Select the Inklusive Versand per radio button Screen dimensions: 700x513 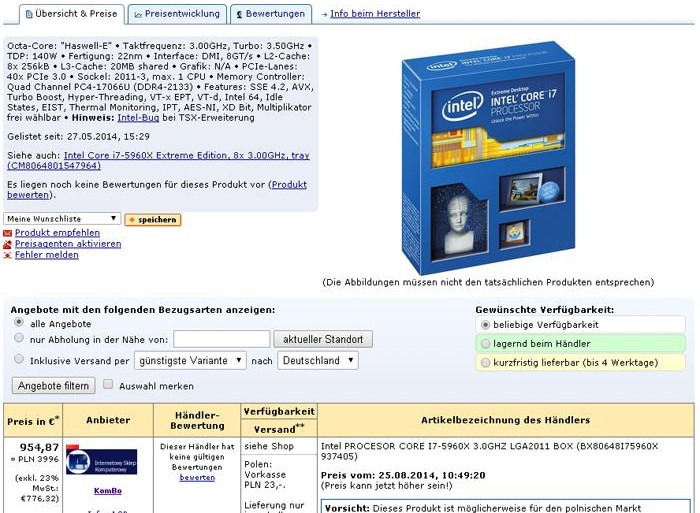coord(19,359)
